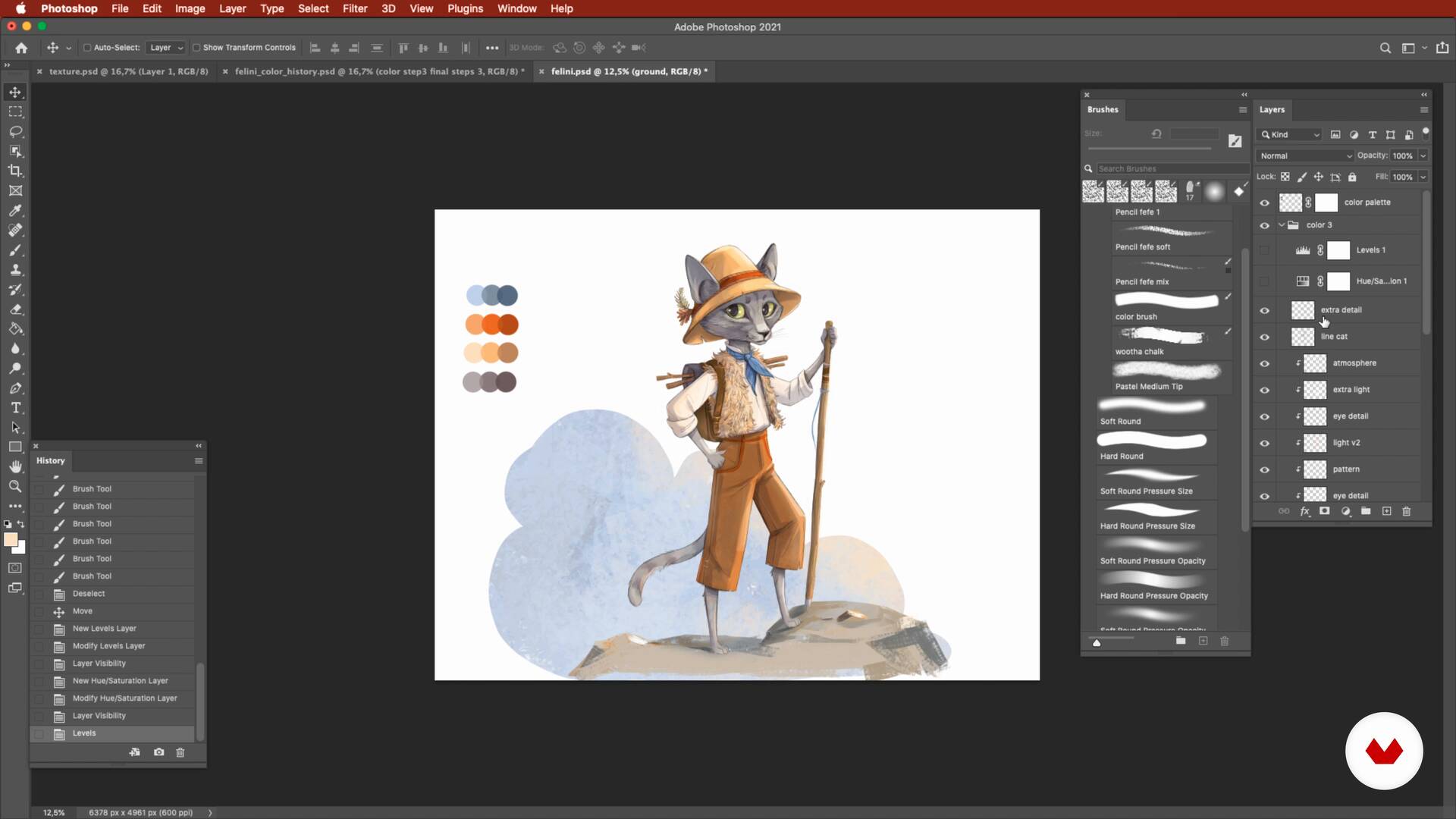
Task: Delete layer using the Layers trash icon
Action: coord(1407,511)
